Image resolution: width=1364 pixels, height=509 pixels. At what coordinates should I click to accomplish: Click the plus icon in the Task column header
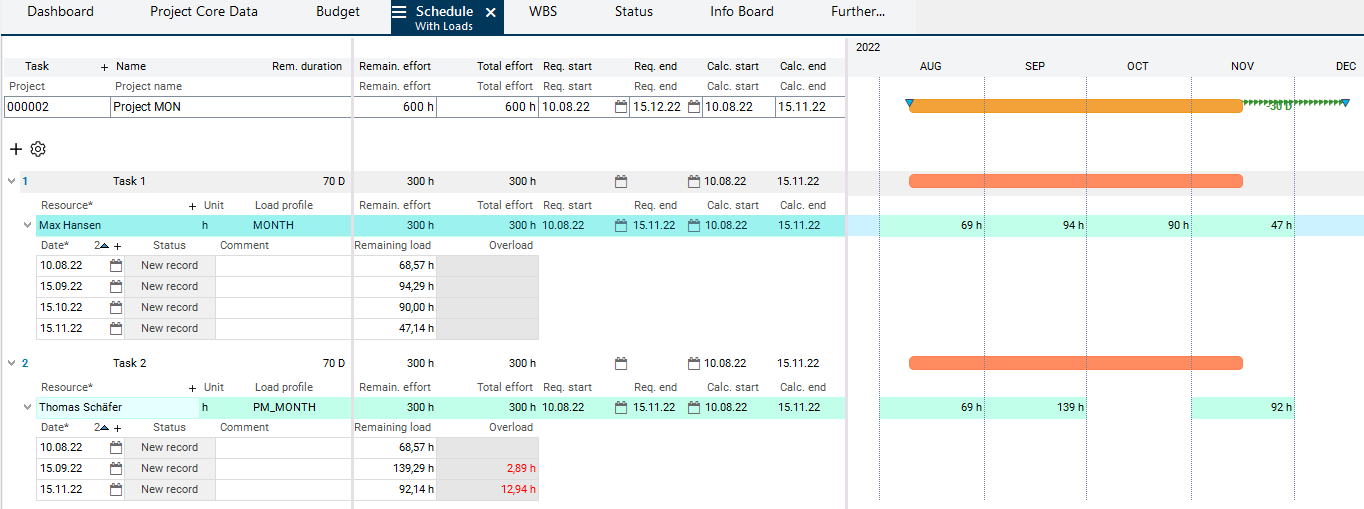104,67
